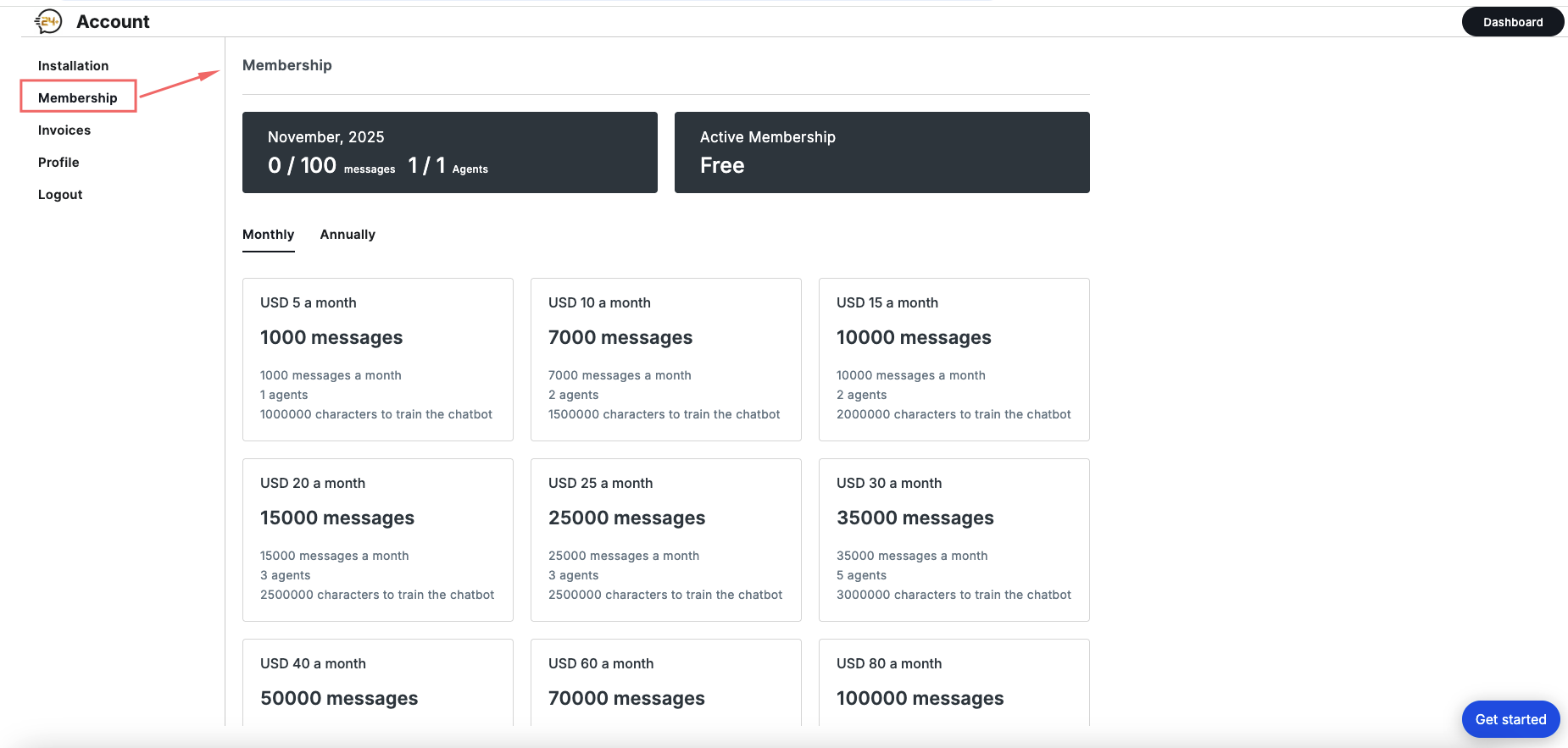Screen dimensions: 1568x748
Task: Select the USD 5 a month plan heading
Action: coord(308,302)
